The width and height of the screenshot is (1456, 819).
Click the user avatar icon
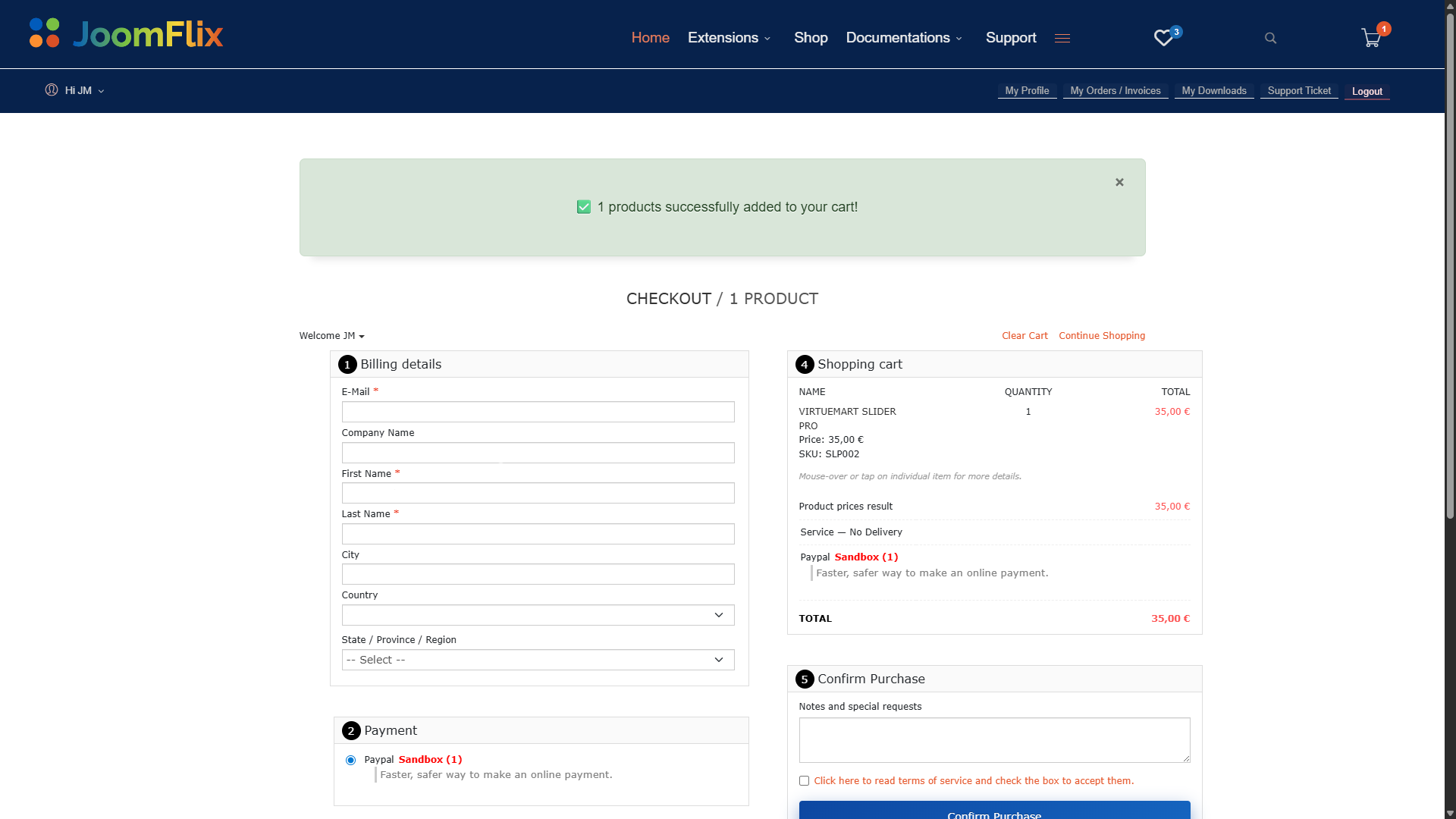[52, 90]
